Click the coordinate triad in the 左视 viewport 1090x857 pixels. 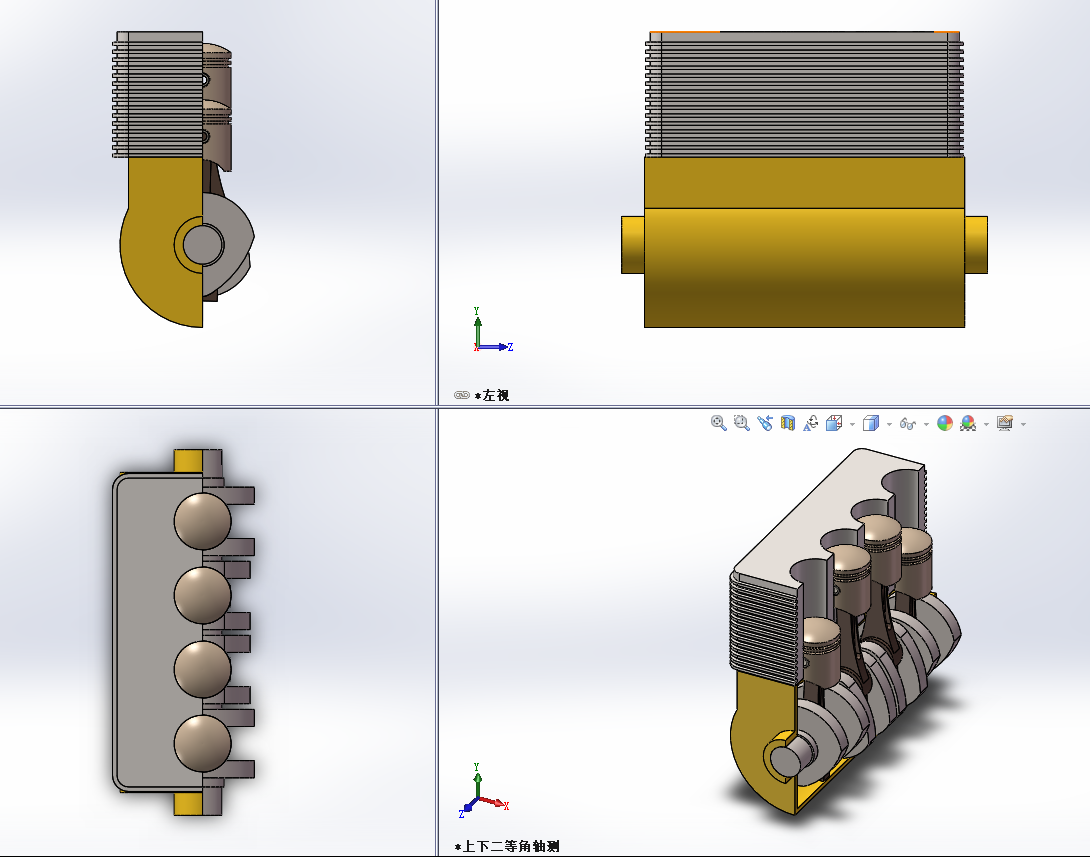tap(492, 330)
